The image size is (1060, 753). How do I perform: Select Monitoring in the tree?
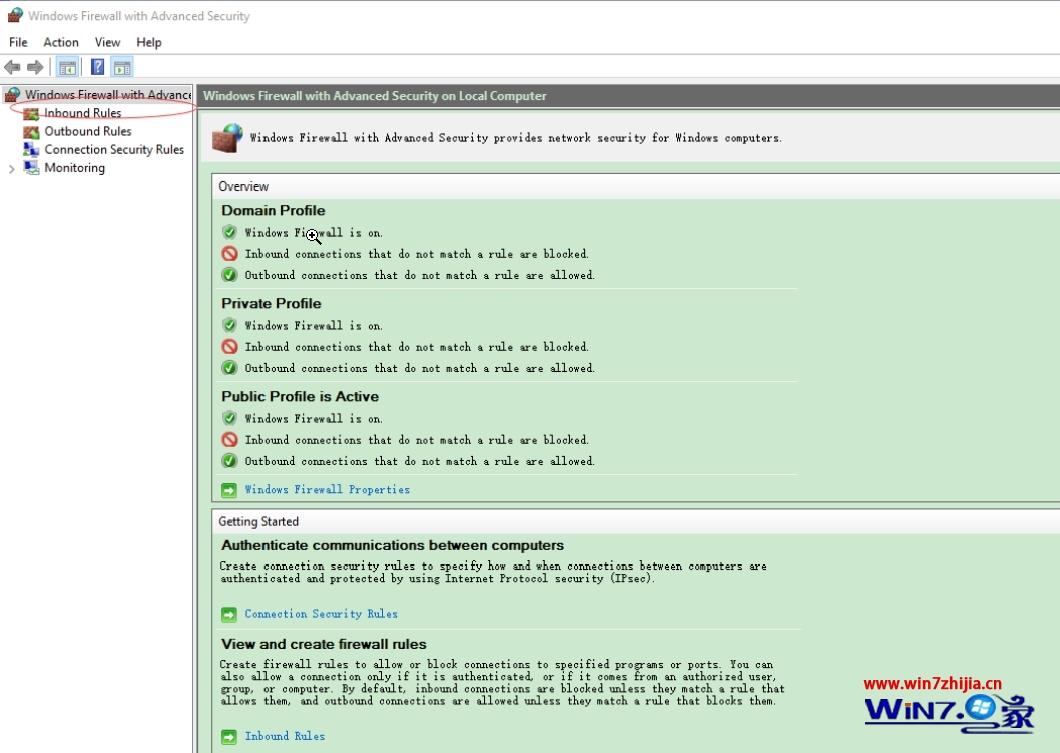(x=74, y=168)
